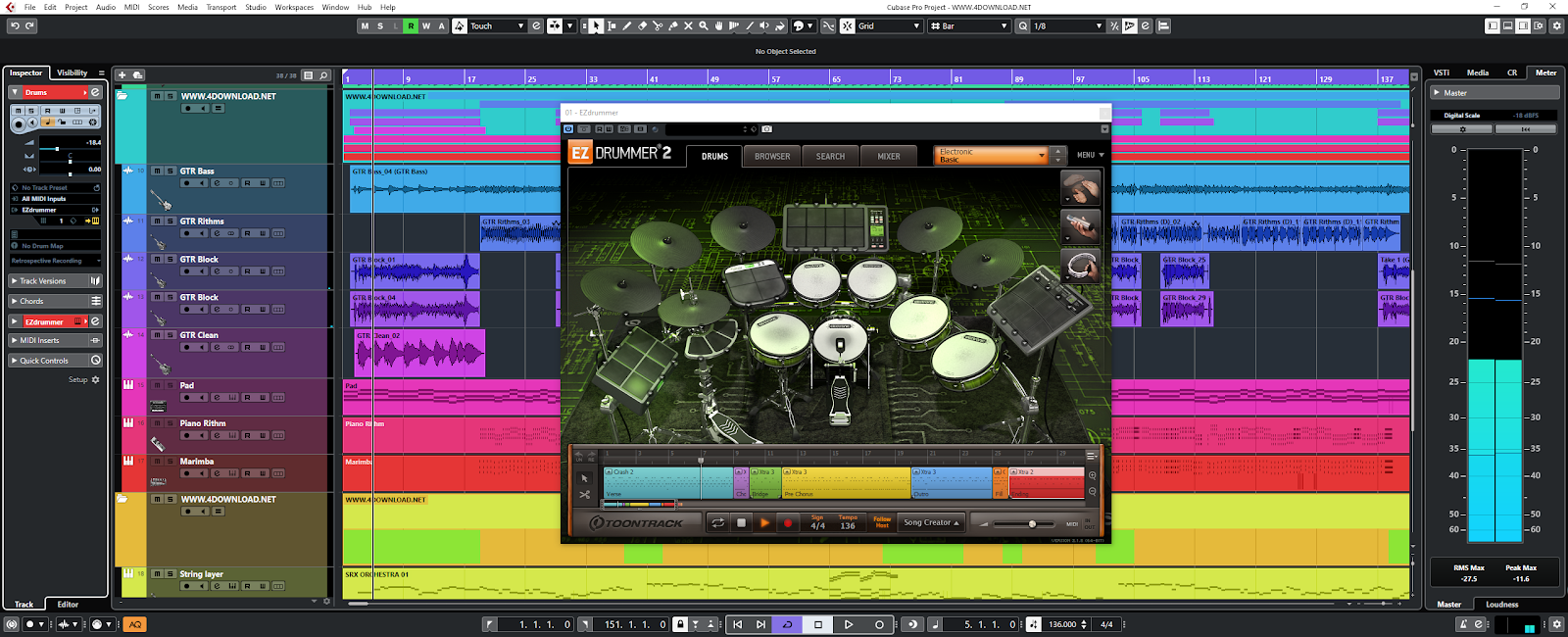
Task: Select the Range Selection tool
Action: [612, 26]
